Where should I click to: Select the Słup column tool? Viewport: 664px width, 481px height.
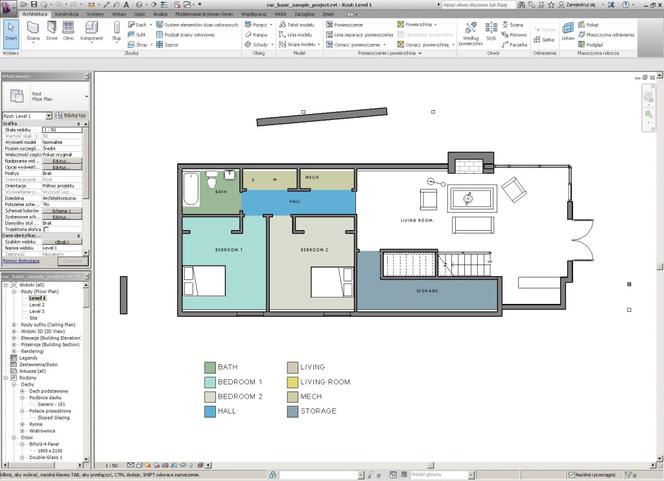tap(116, 31)
